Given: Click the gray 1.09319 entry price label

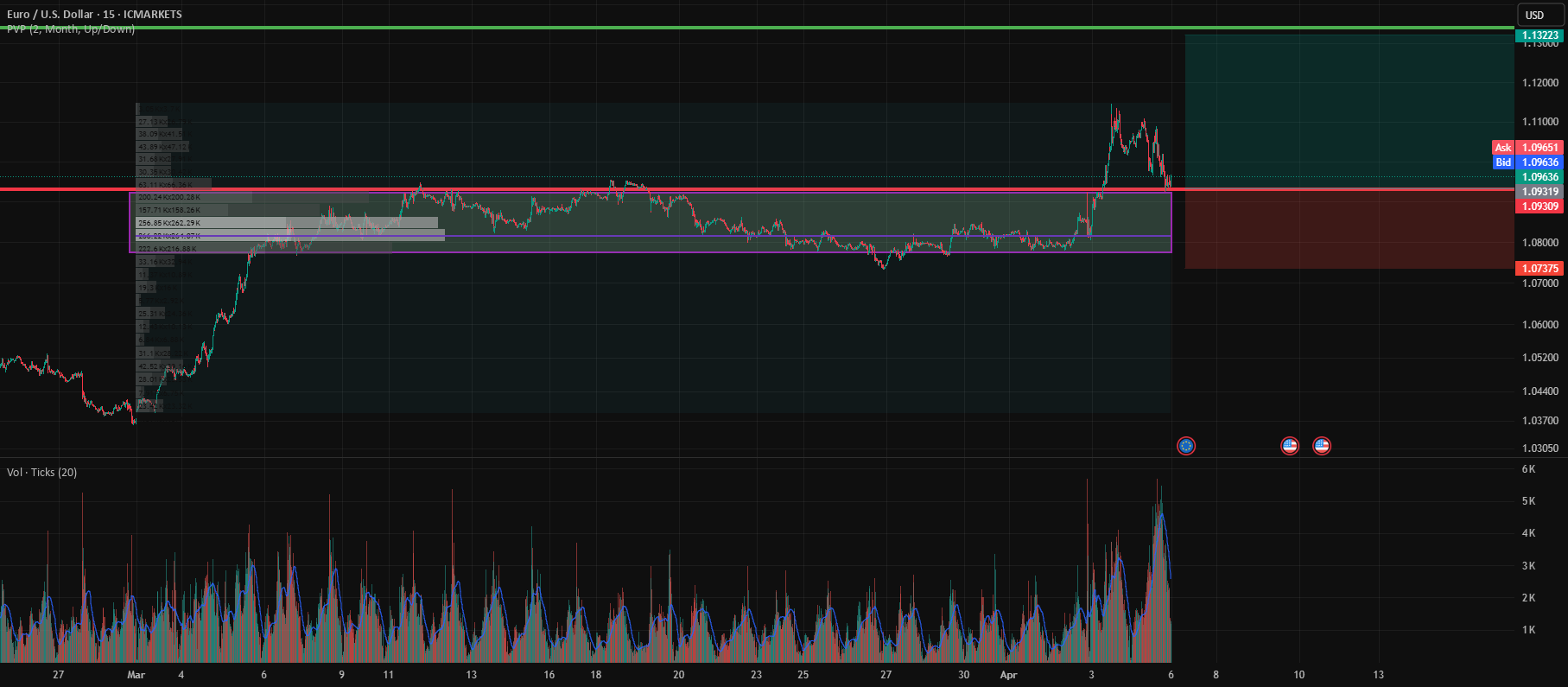Looking at the screenshot, I should pos(1539,192).
